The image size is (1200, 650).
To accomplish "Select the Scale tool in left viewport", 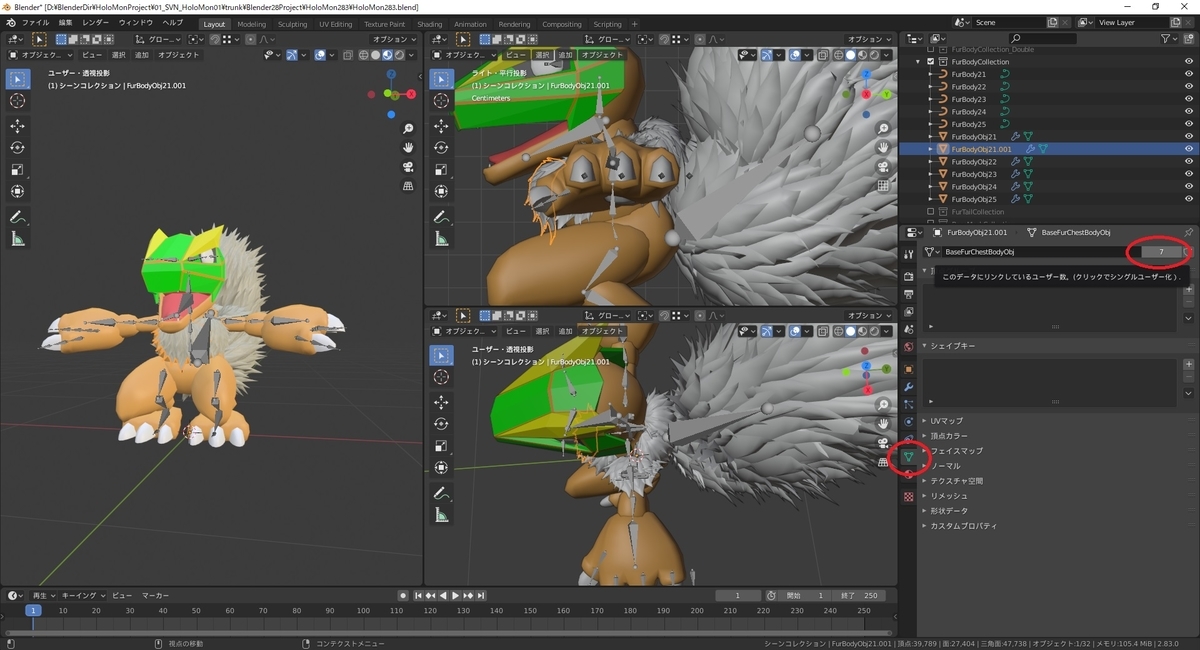I will tap(18, 169).
